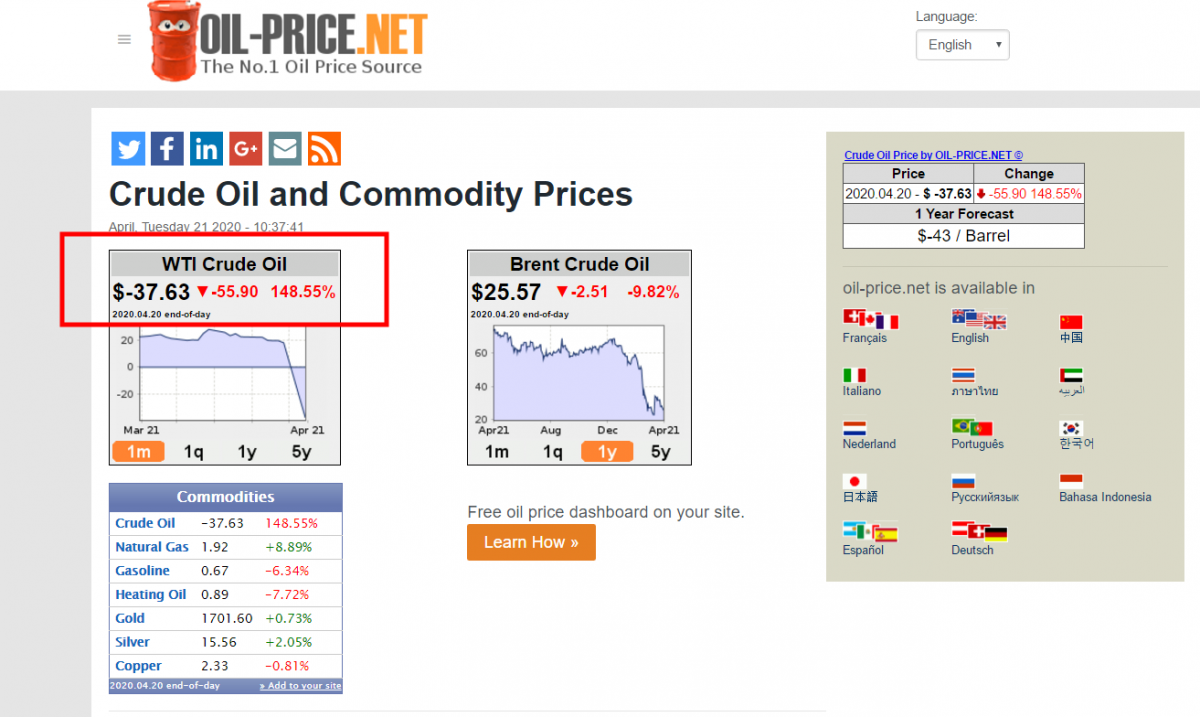Viewport: 1200px width, 717px height.
Task: Switch the WTI chart to the 1y range
Action: [247, 452]
